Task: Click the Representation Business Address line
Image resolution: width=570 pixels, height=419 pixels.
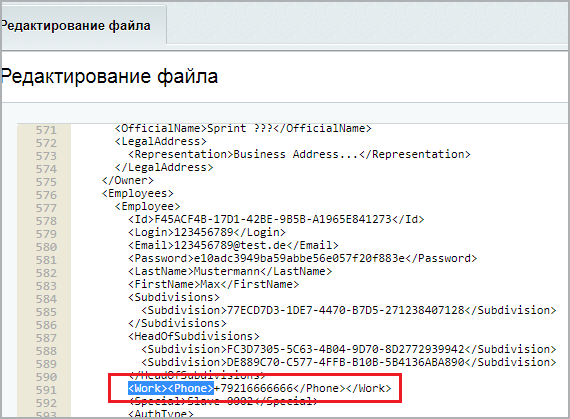Action: pyautogui.click(x=299, y=154)
